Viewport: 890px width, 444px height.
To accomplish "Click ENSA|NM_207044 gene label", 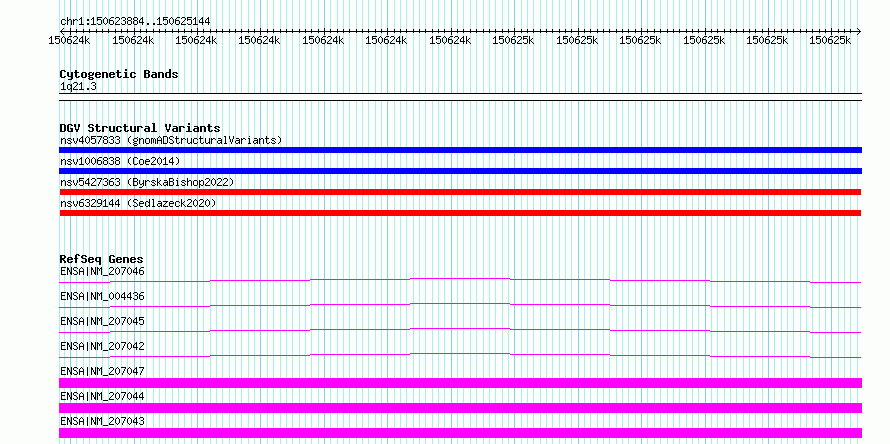I will tap(102, 396).
